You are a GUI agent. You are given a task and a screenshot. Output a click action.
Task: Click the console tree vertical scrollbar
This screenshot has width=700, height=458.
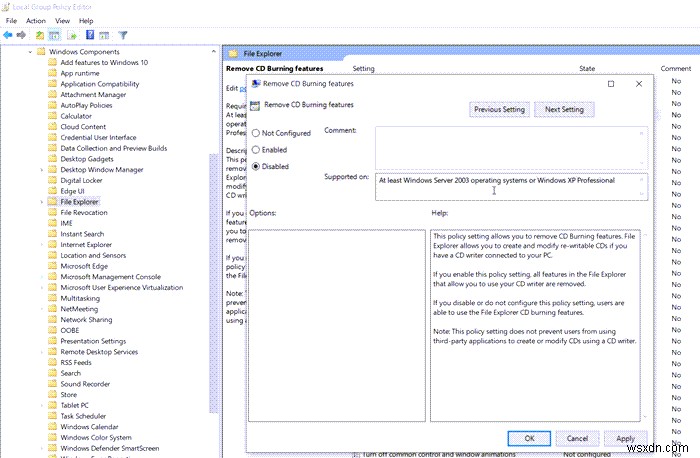[x=213, y=283]
